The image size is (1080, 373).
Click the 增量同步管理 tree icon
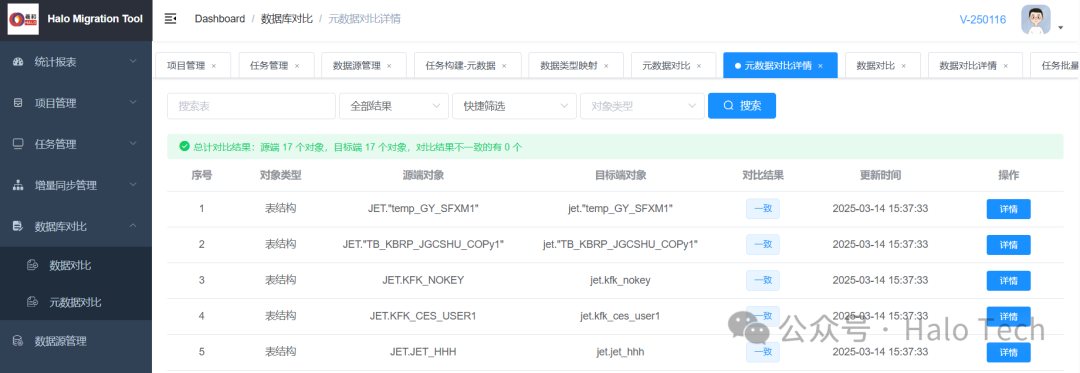19,186
